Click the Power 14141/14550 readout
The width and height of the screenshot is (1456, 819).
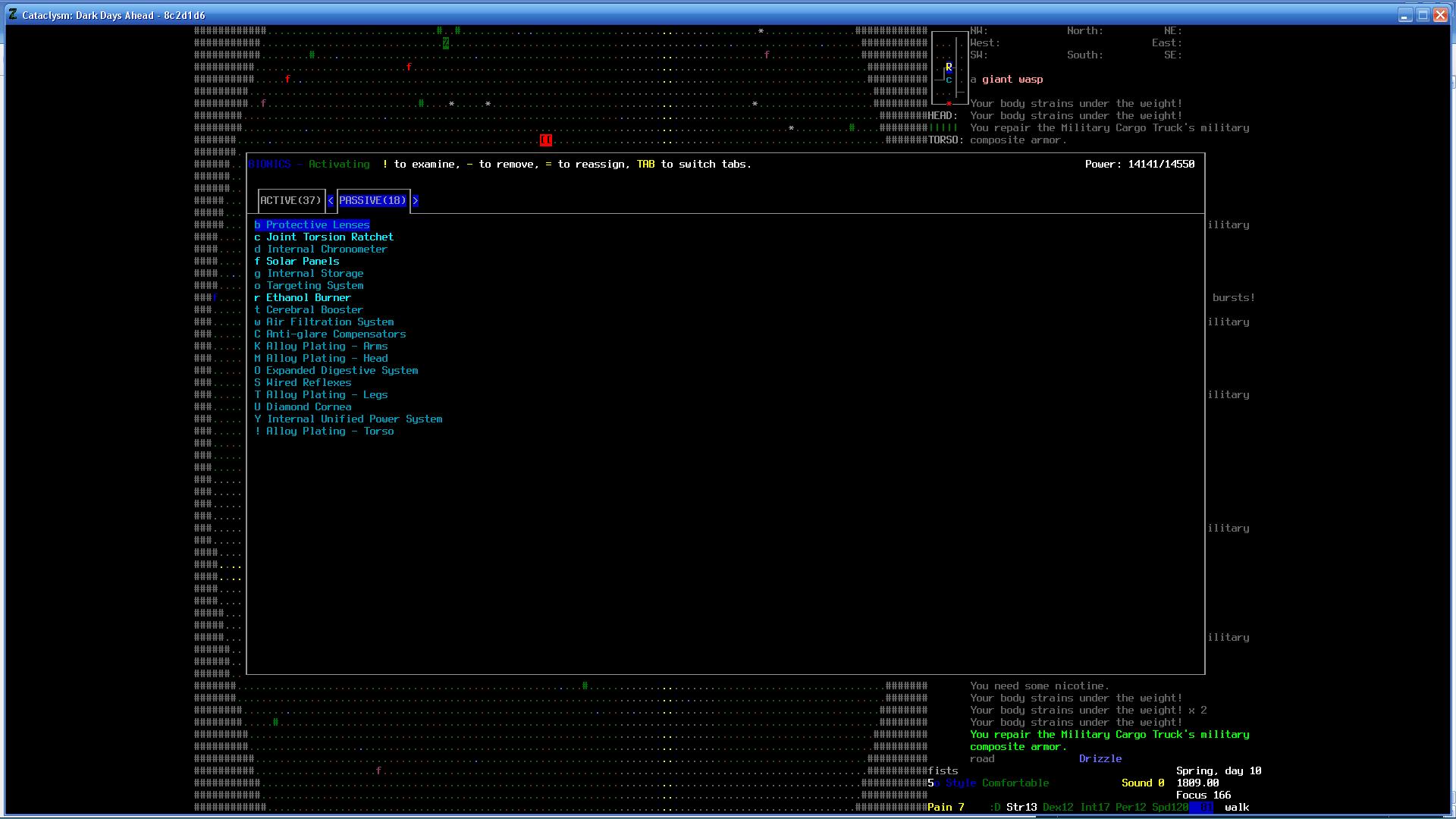[x=1139, y=165]
